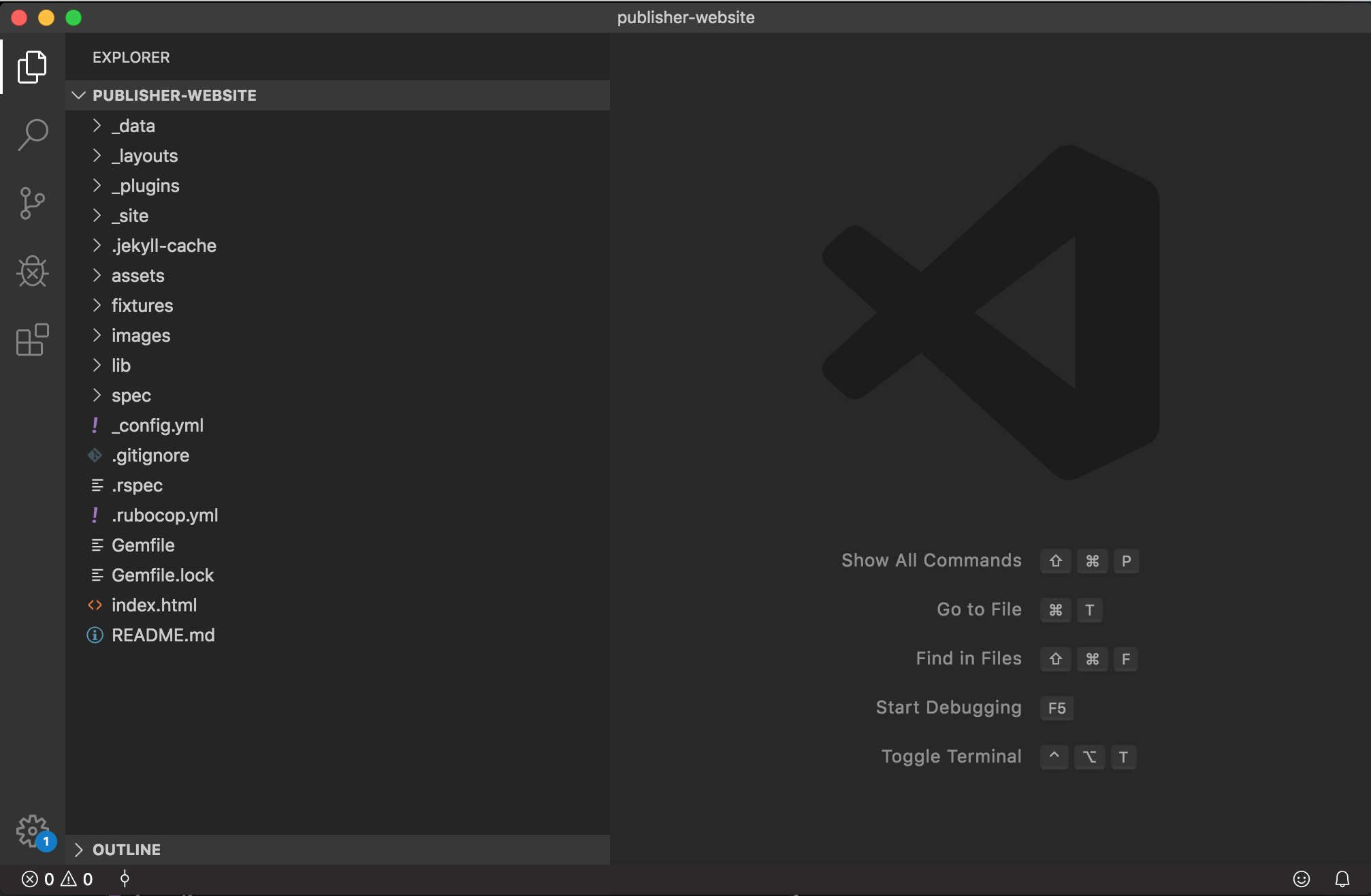Image resolution: width=1371 pixels, height=896 pixels.
Task: Expand the _site folder
Action: coord(97,216)
